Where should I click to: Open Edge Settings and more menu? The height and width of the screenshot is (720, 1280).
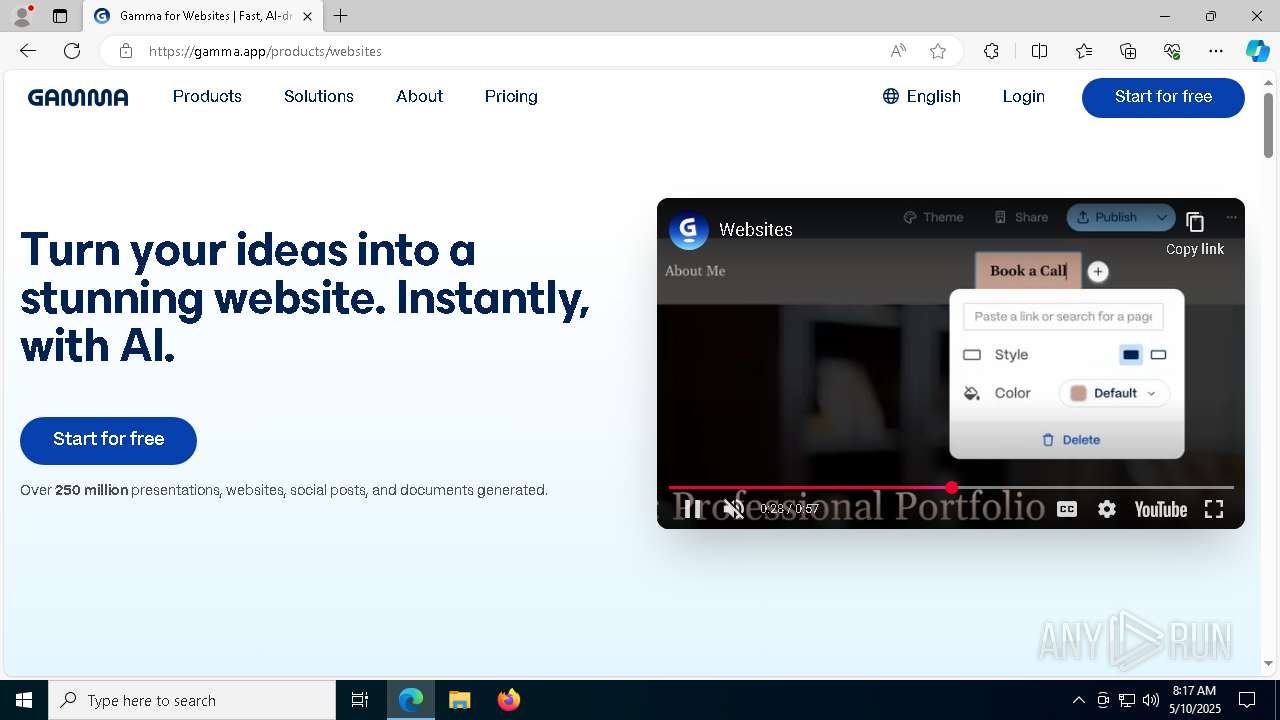(1216, 51)
